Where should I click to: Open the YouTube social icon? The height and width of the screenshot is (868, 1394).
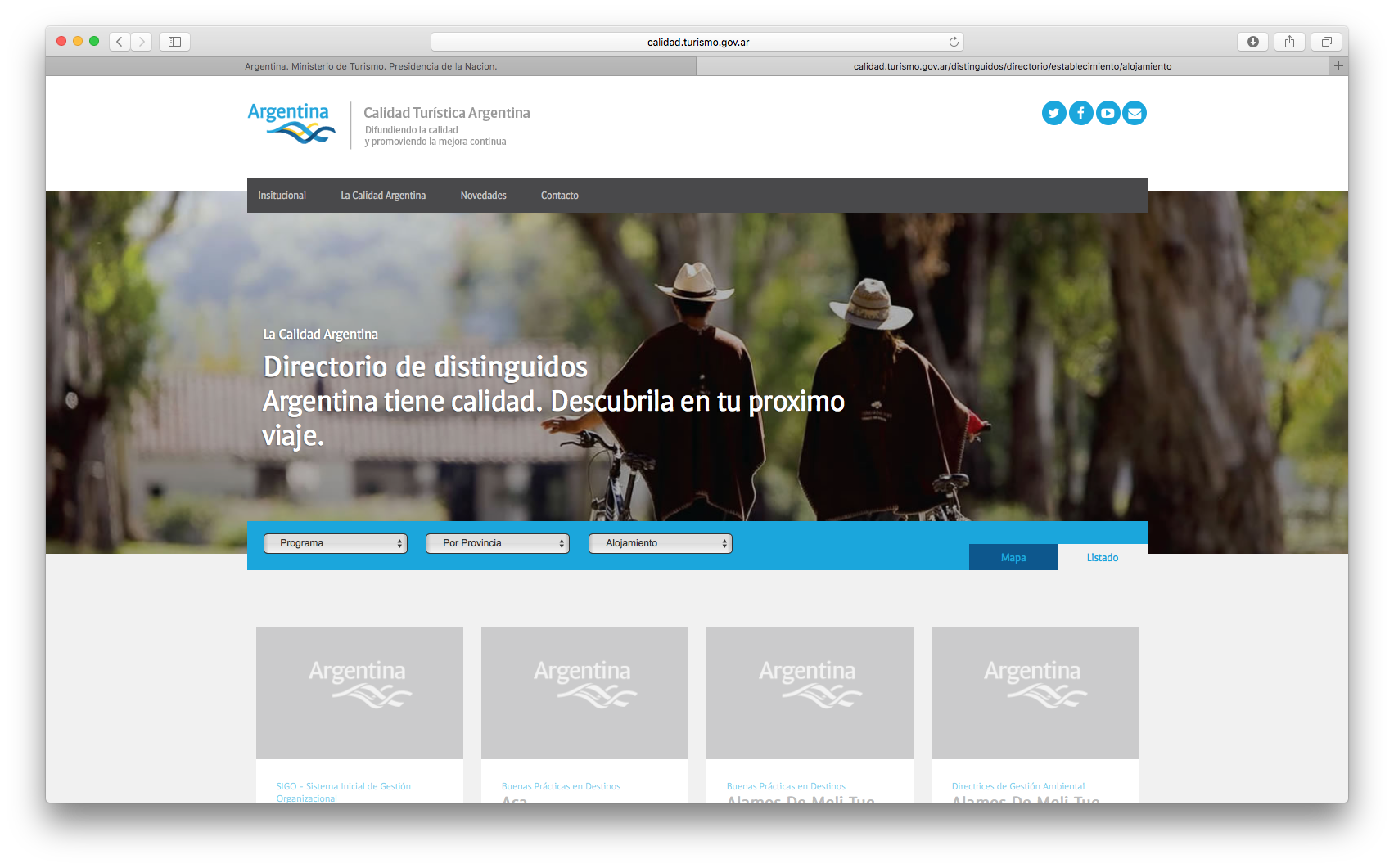pyautogui.click(x=1108, y=113)
